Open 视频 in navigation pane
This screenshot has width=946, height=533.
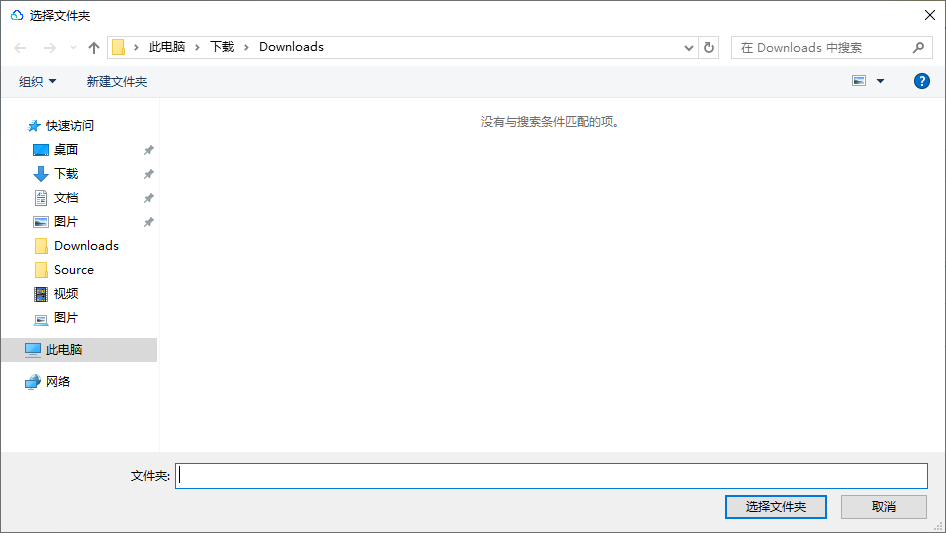coord(66,294)
